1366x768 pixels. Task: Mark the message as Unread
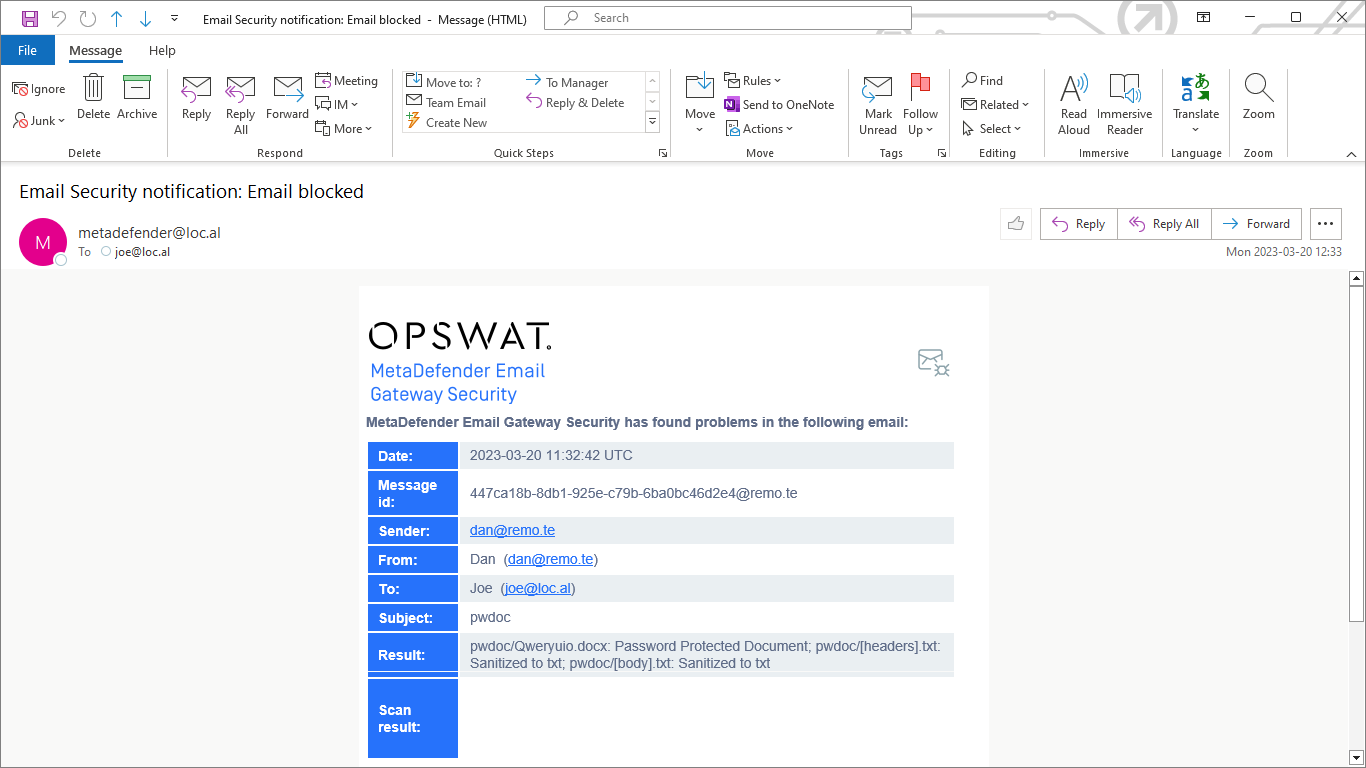coord(878,105)
